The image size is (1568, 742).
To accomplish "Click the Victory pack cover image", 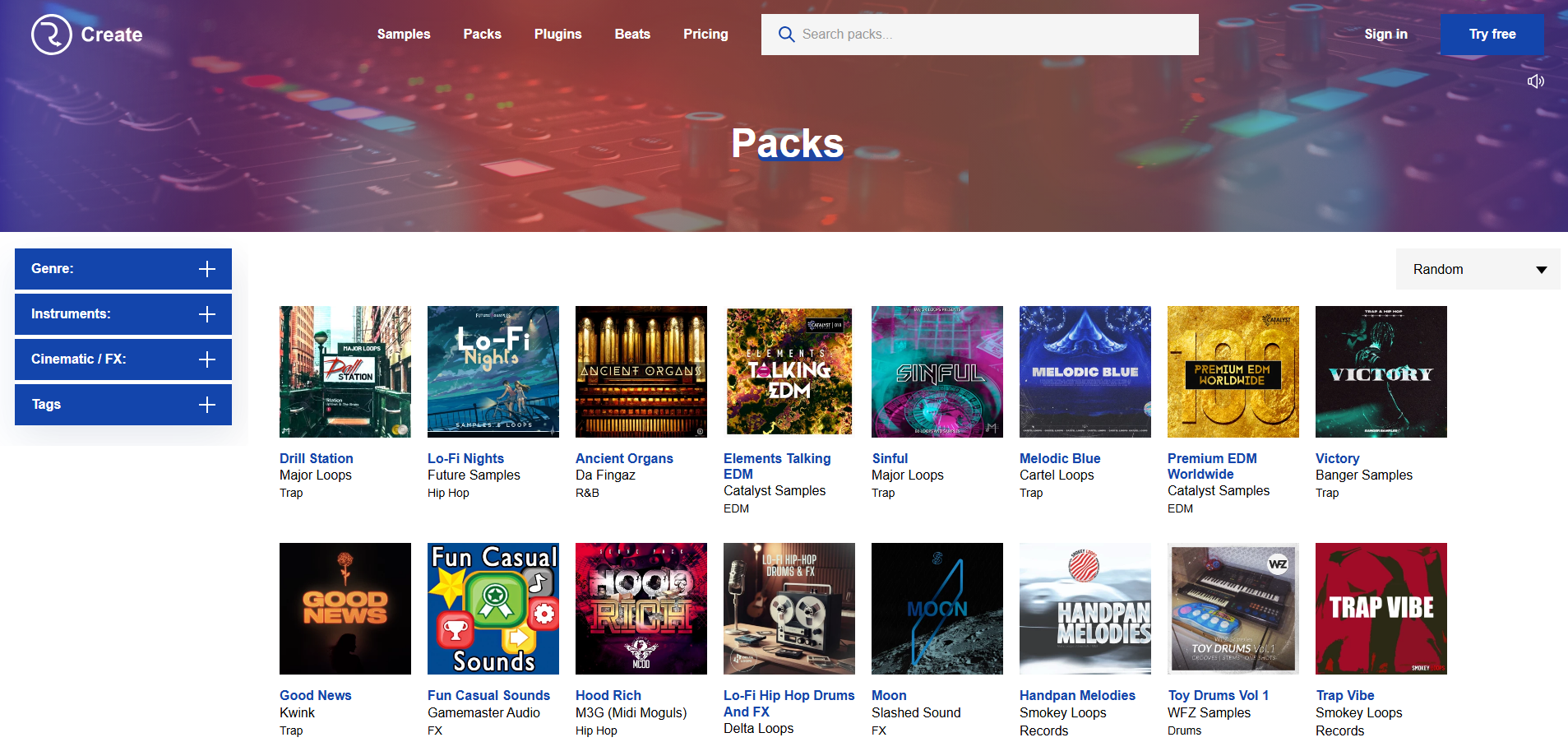I will pyautogui.click(x=1381, y=372).
